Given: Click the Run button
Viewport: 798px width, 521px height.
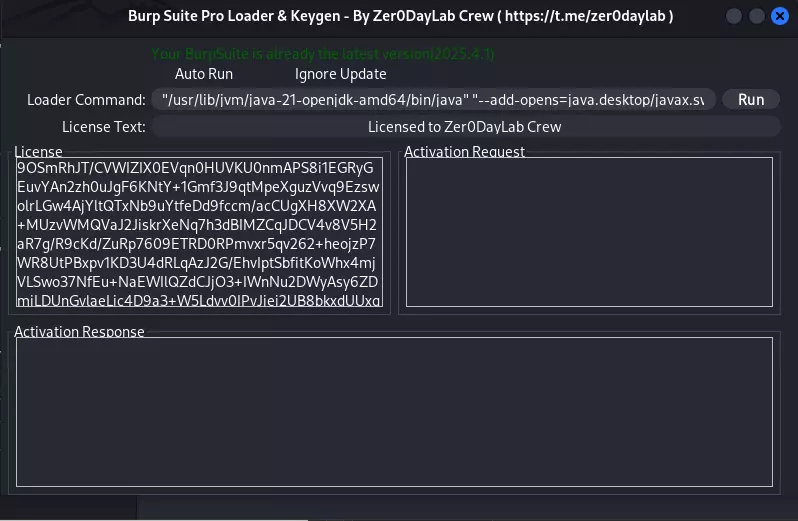Looking at the screenshot, I should tap(751, 100).
